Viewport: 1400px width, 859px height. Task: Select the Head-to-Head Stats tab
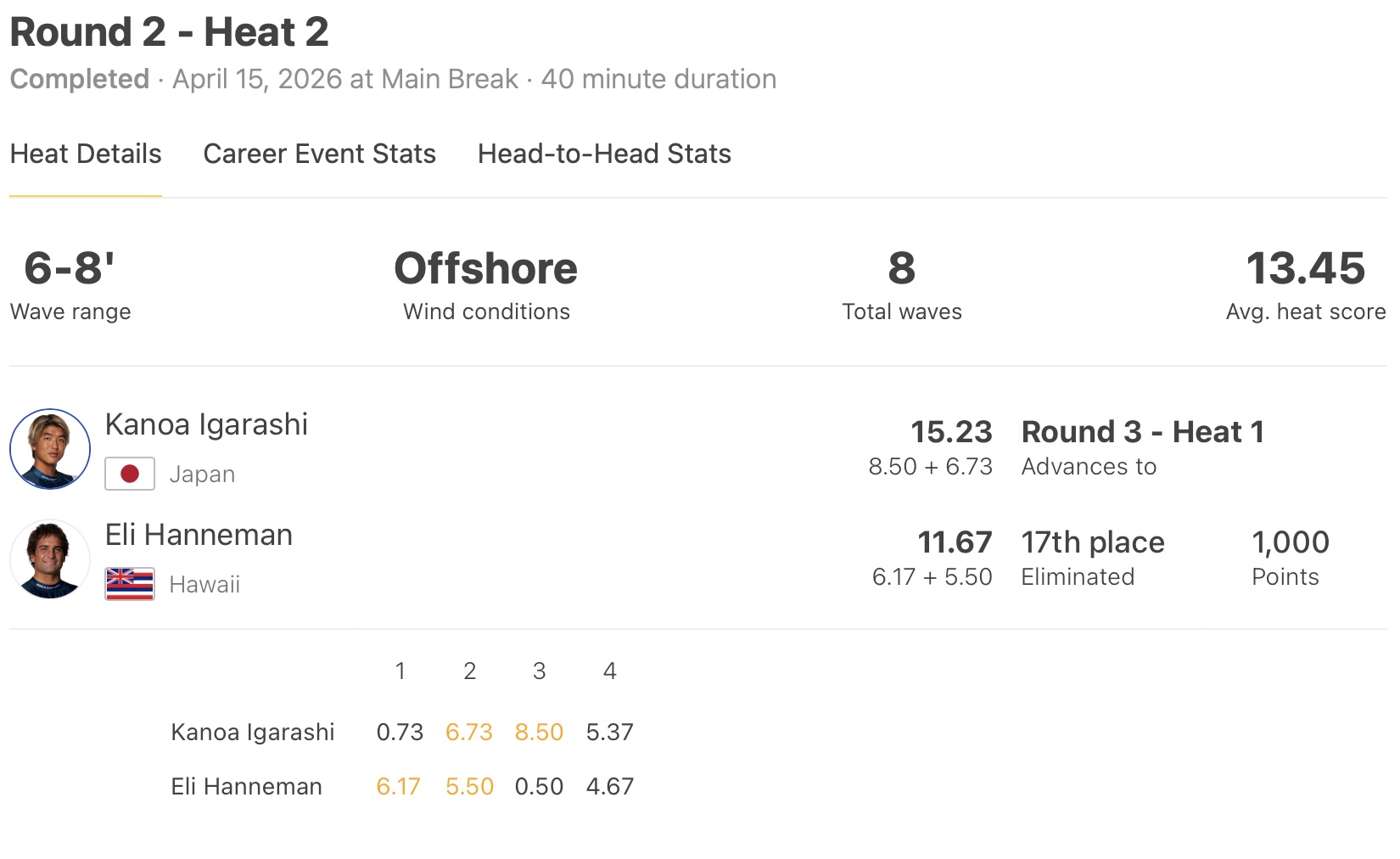604,154
